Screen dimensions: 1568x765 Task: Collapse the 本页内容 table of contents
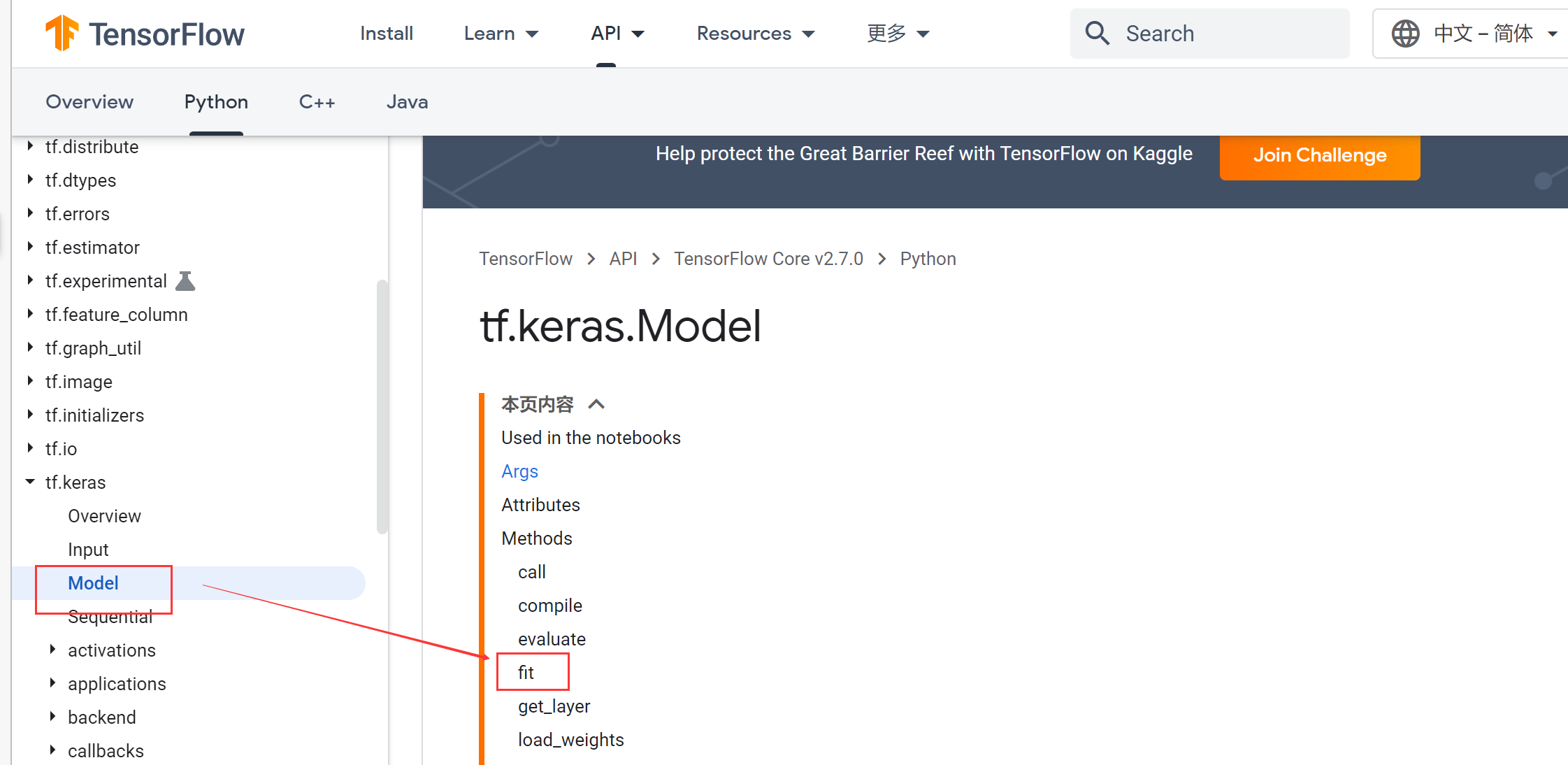click(x=596, y=404)
